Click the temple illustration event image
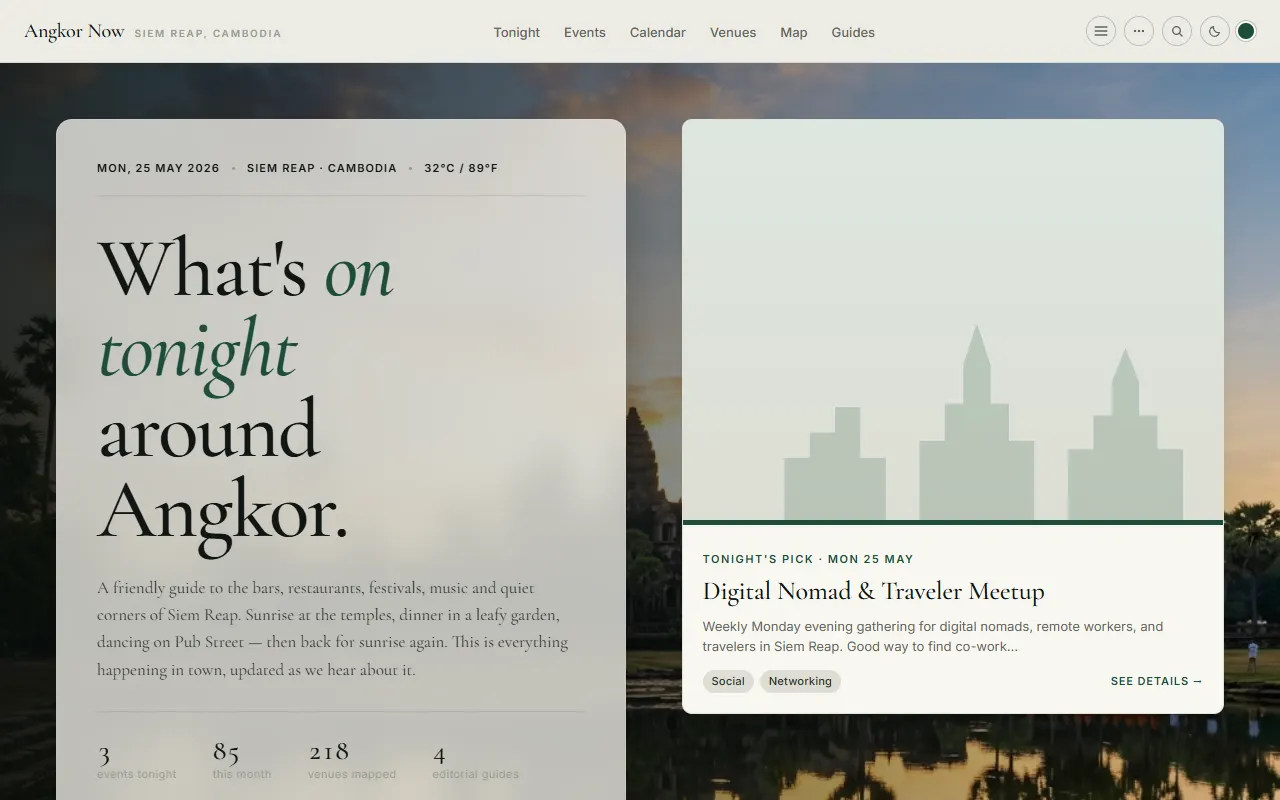This screenshot has height=800, width=1280. click(953, 320)
